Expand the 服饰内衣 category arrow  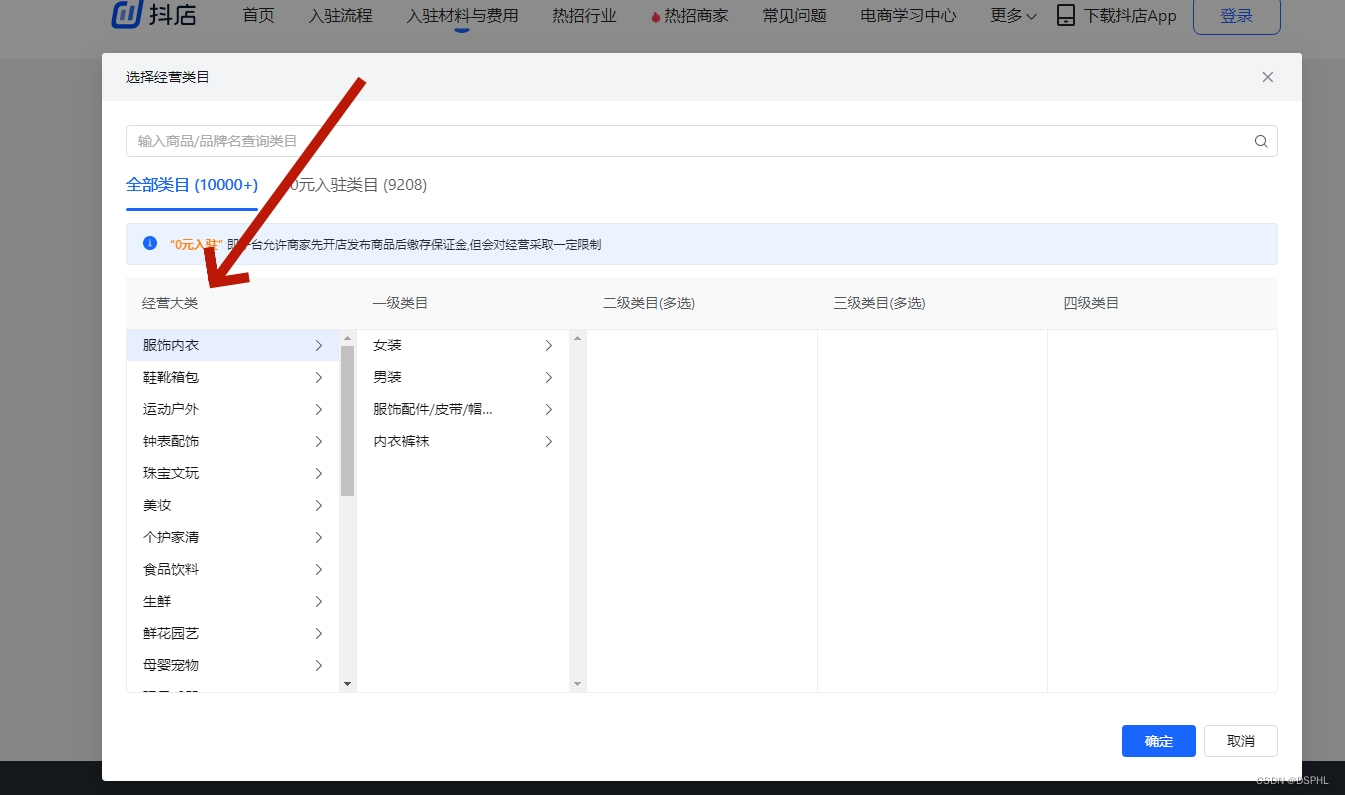click(319, 345)
